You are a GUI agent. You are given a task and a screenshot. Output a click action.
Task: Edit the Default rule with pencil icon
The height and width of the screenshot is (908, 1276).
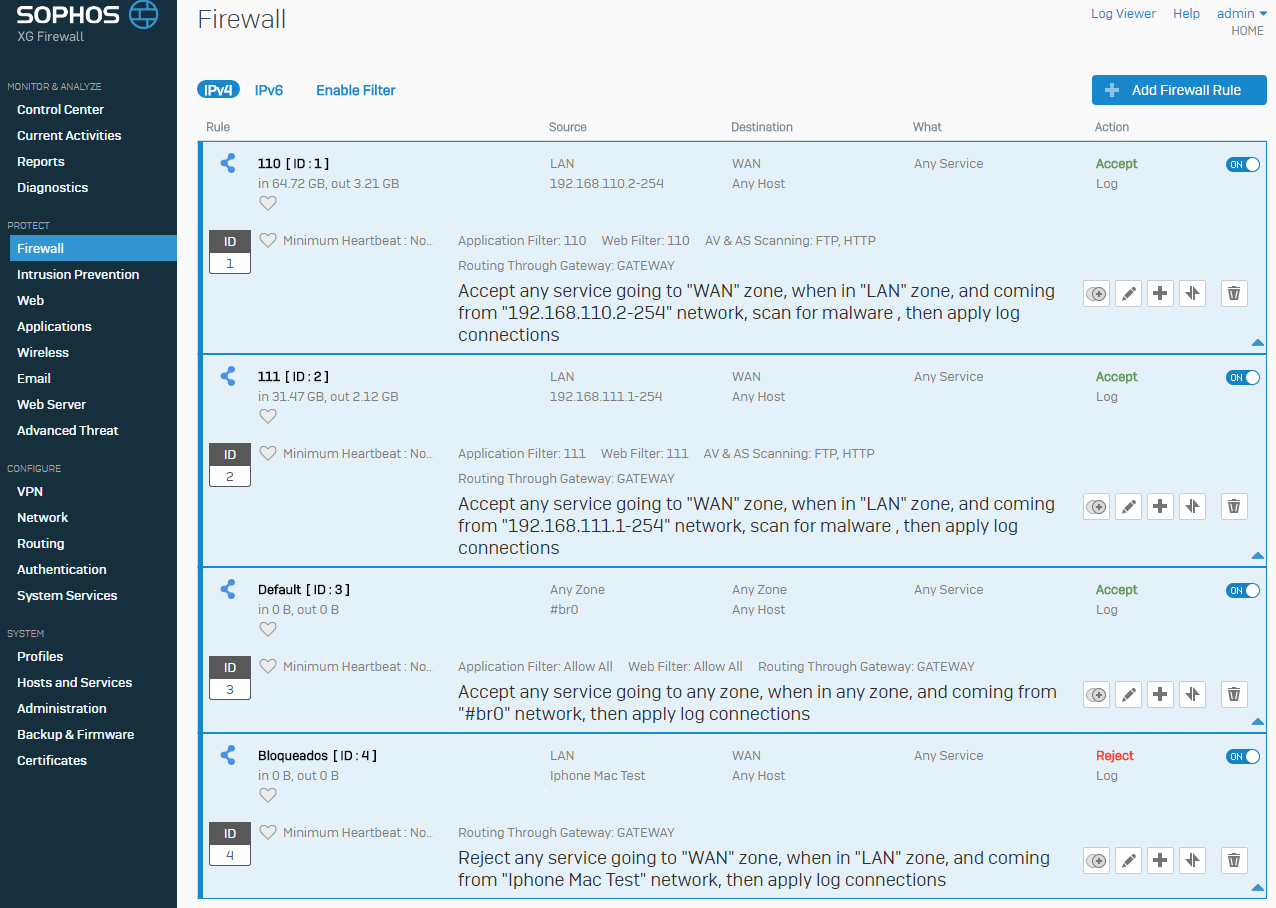pyautogui.click(x=1128, y=694)
